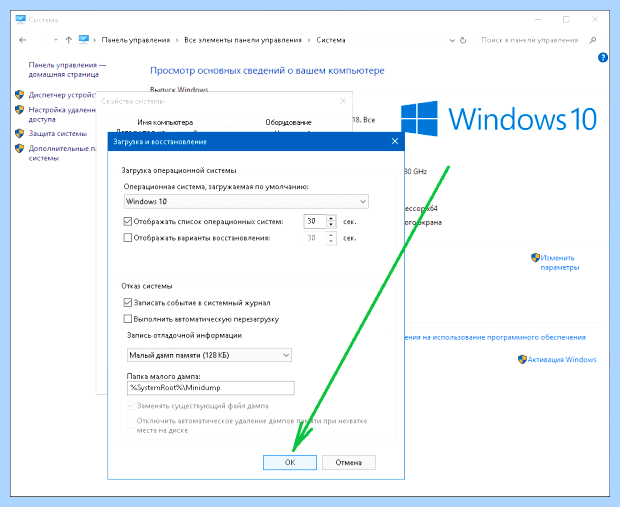Viewport: 620px width, 507px height.
Task: Click the System window title icon
Action: (21, 19)
